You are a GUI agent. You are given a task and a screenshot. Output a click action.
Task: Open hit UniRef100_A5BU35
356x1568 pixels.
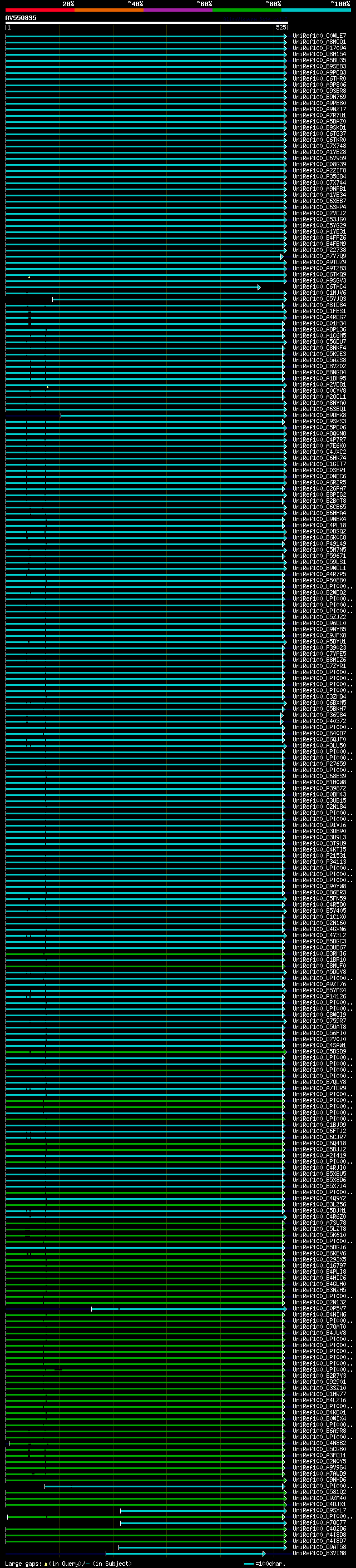[319, 60]
